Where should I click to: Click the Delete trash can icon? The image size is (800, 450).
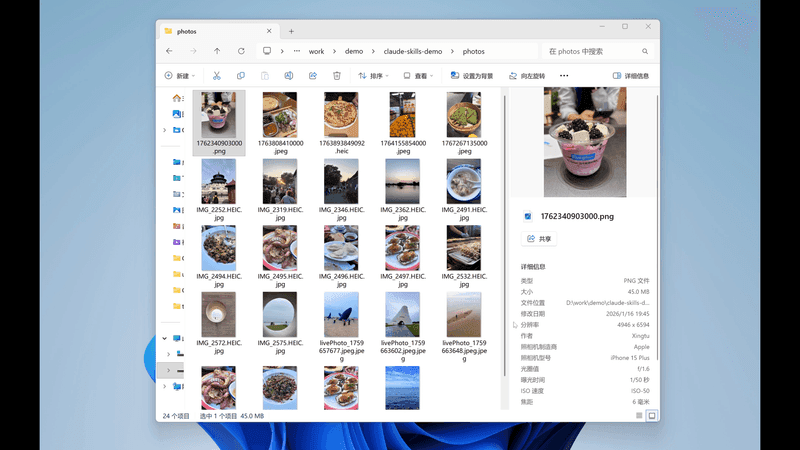pos(337,76)
